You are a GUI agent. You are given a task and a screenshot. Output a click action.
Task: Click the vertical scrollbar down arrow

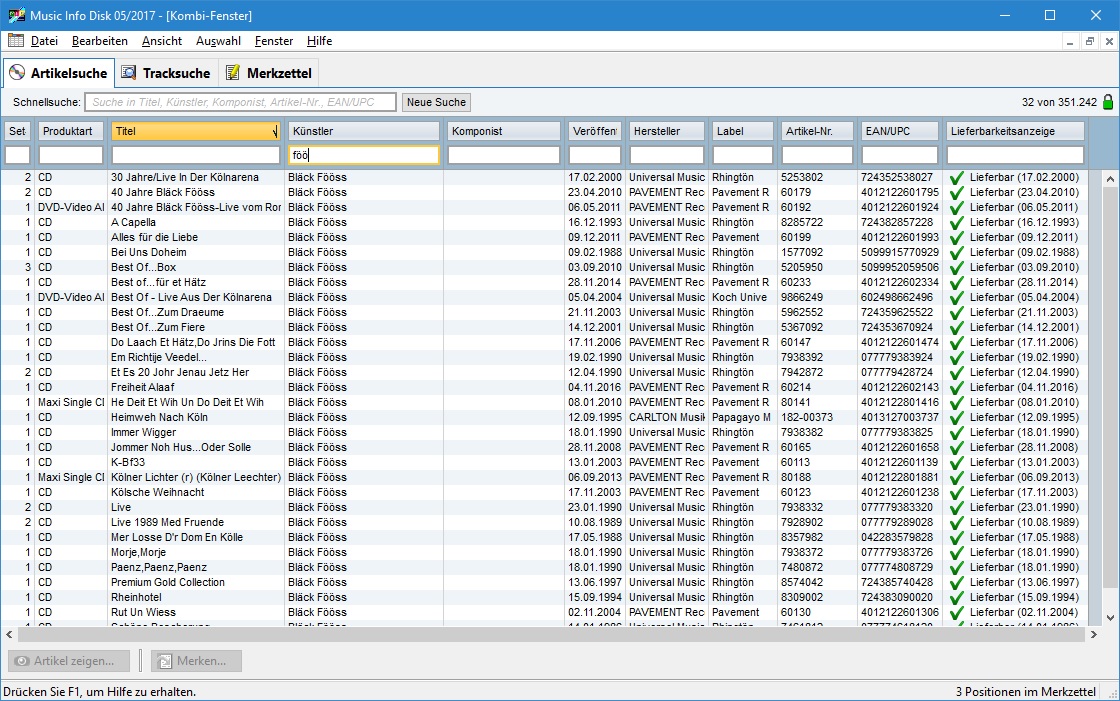click(1110, 618)
